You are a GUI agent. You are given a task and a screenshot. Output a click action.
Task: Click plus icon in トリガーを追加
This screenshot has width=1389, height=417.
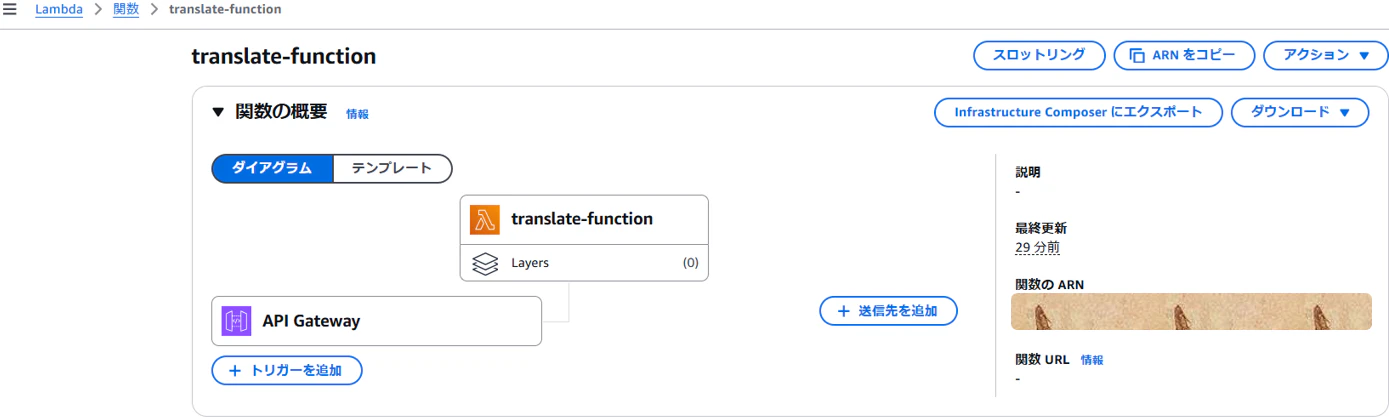point(235,370)
